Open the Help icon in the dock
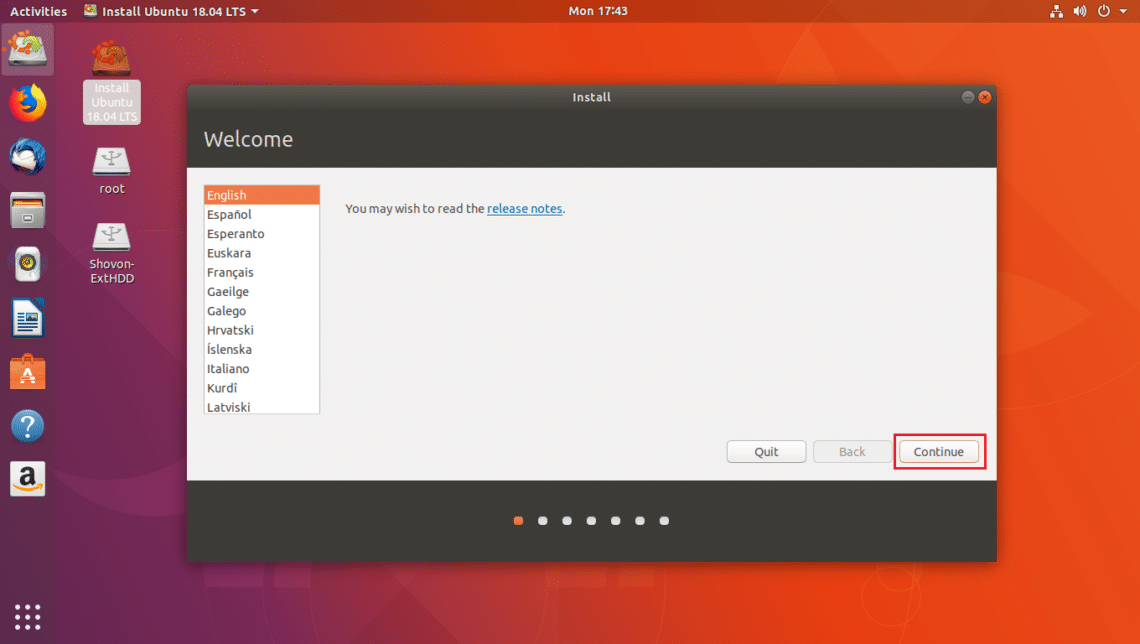Image resolution: width=1140 pixels, height=644 pixels. pyautogui.click(x=28, y=426)
